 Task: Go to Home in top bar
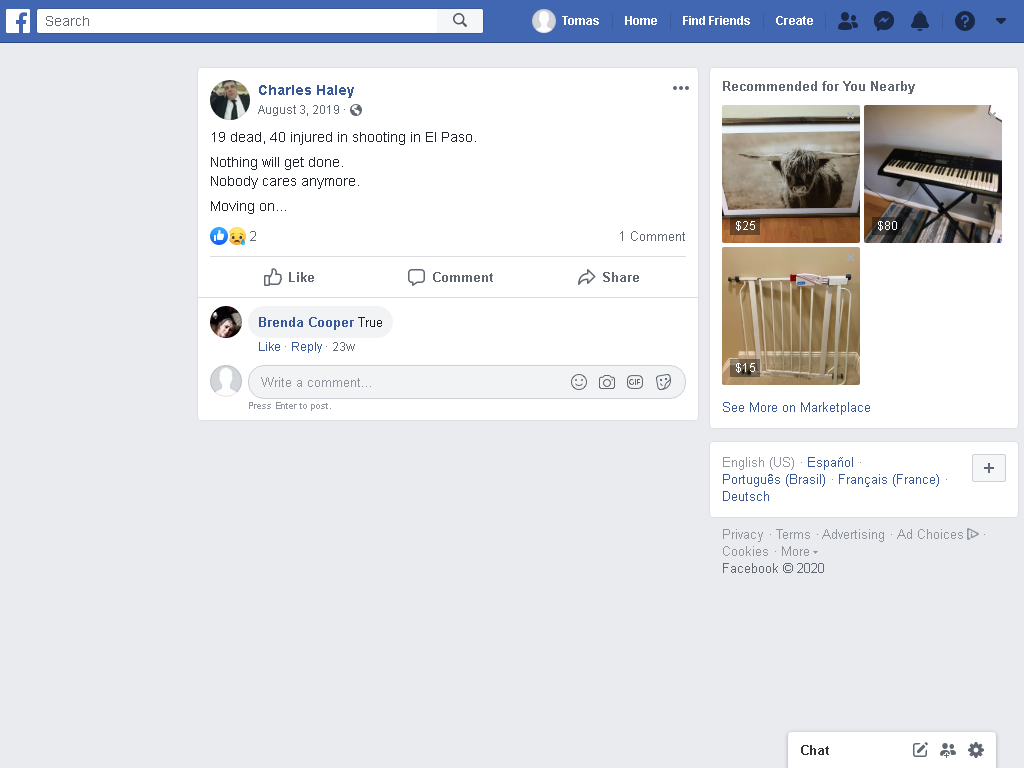640,21
